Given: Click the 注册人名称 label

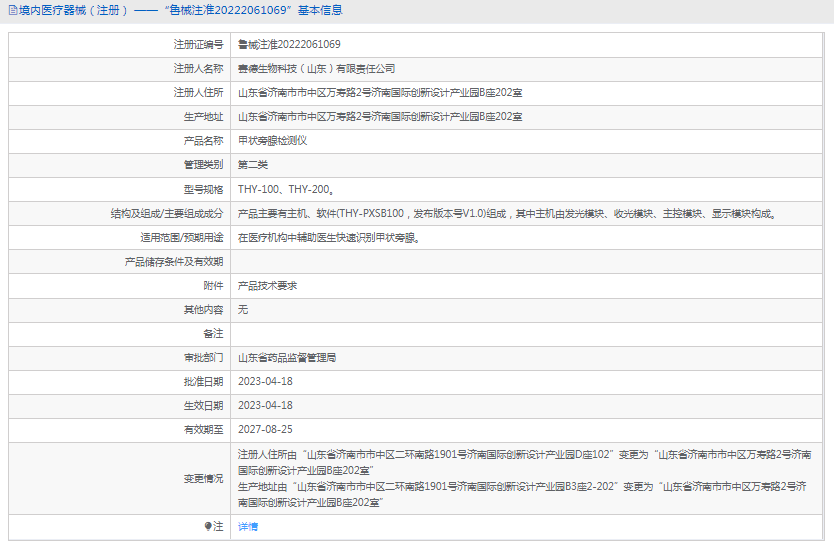Looking at the screenshot, I should click(x=198, y=69).
